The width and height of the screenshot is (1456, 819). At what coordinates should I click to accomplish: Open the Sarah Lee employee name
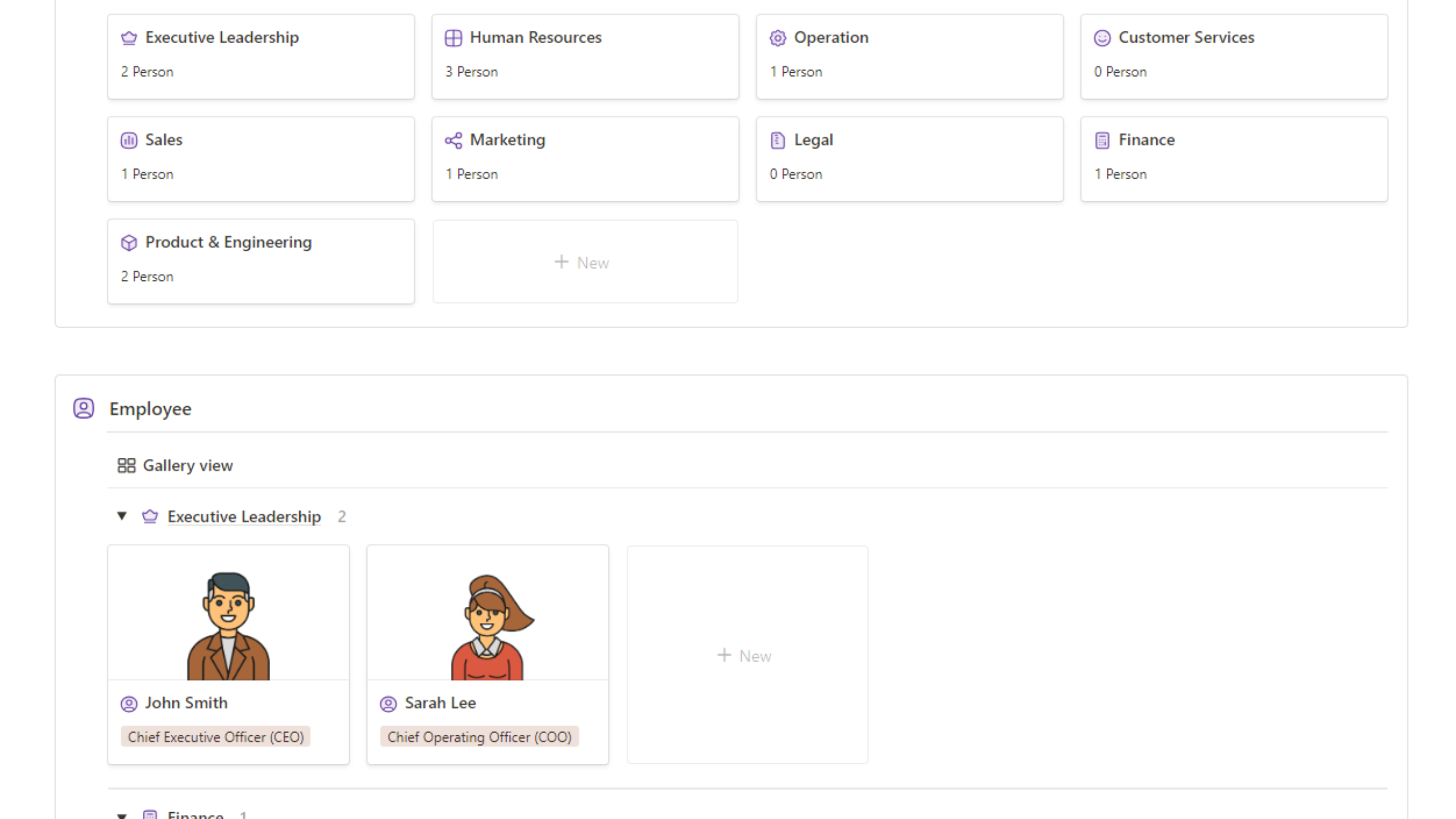pos(440,703)
